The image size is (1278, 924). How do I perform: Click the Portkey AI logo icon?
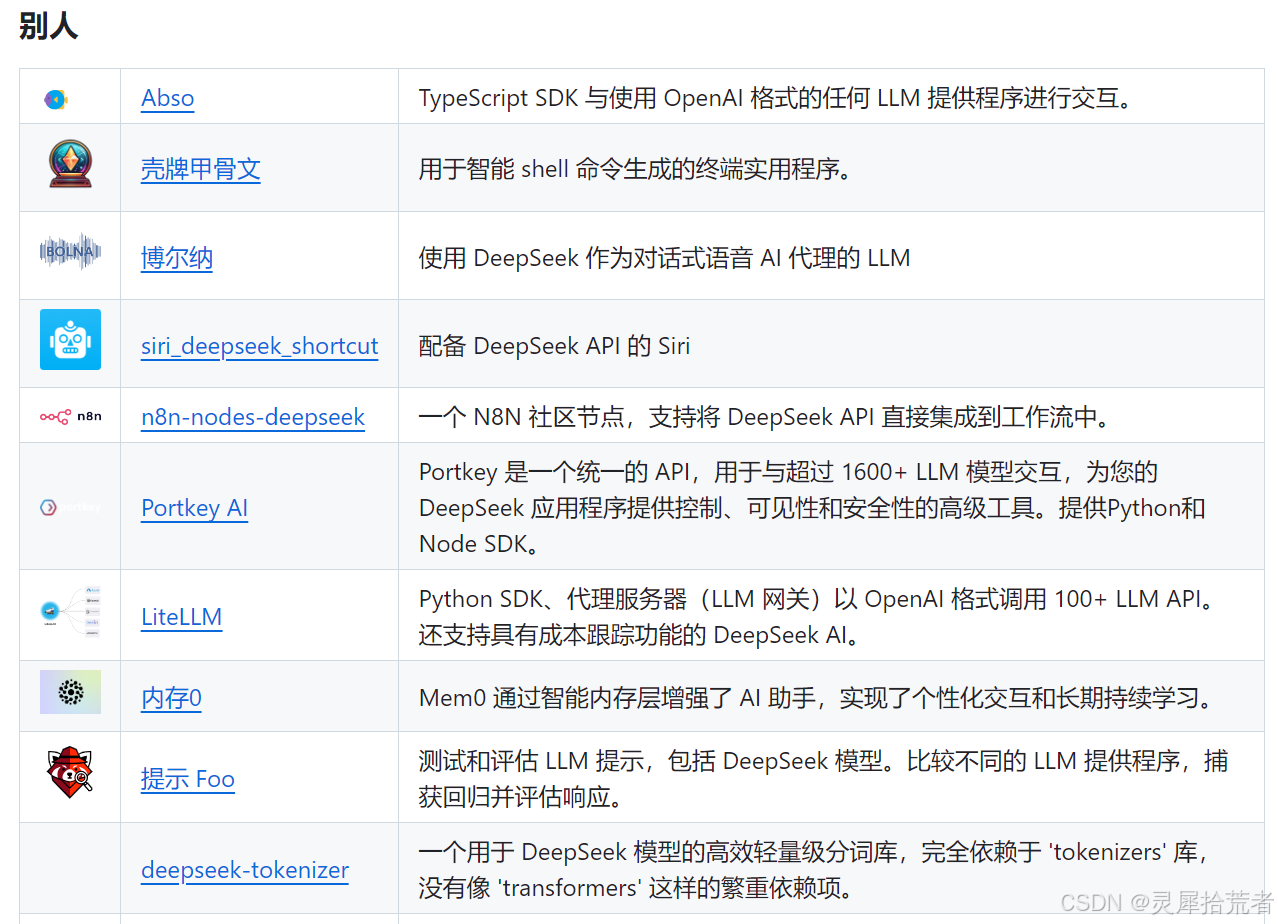click(x=70, y=506)
